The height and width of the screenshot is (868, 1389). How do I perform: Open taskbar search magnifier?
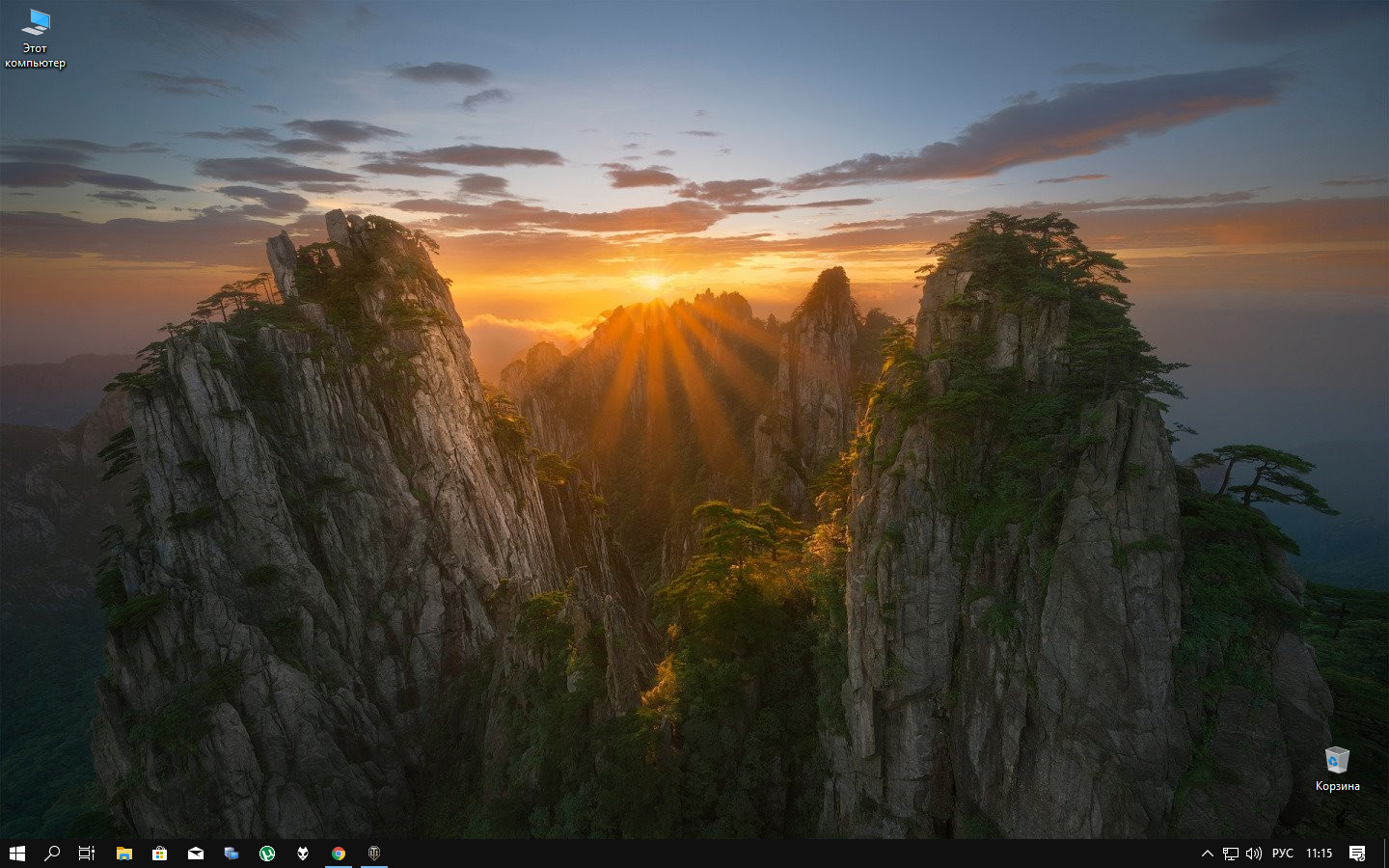(52, 854)
